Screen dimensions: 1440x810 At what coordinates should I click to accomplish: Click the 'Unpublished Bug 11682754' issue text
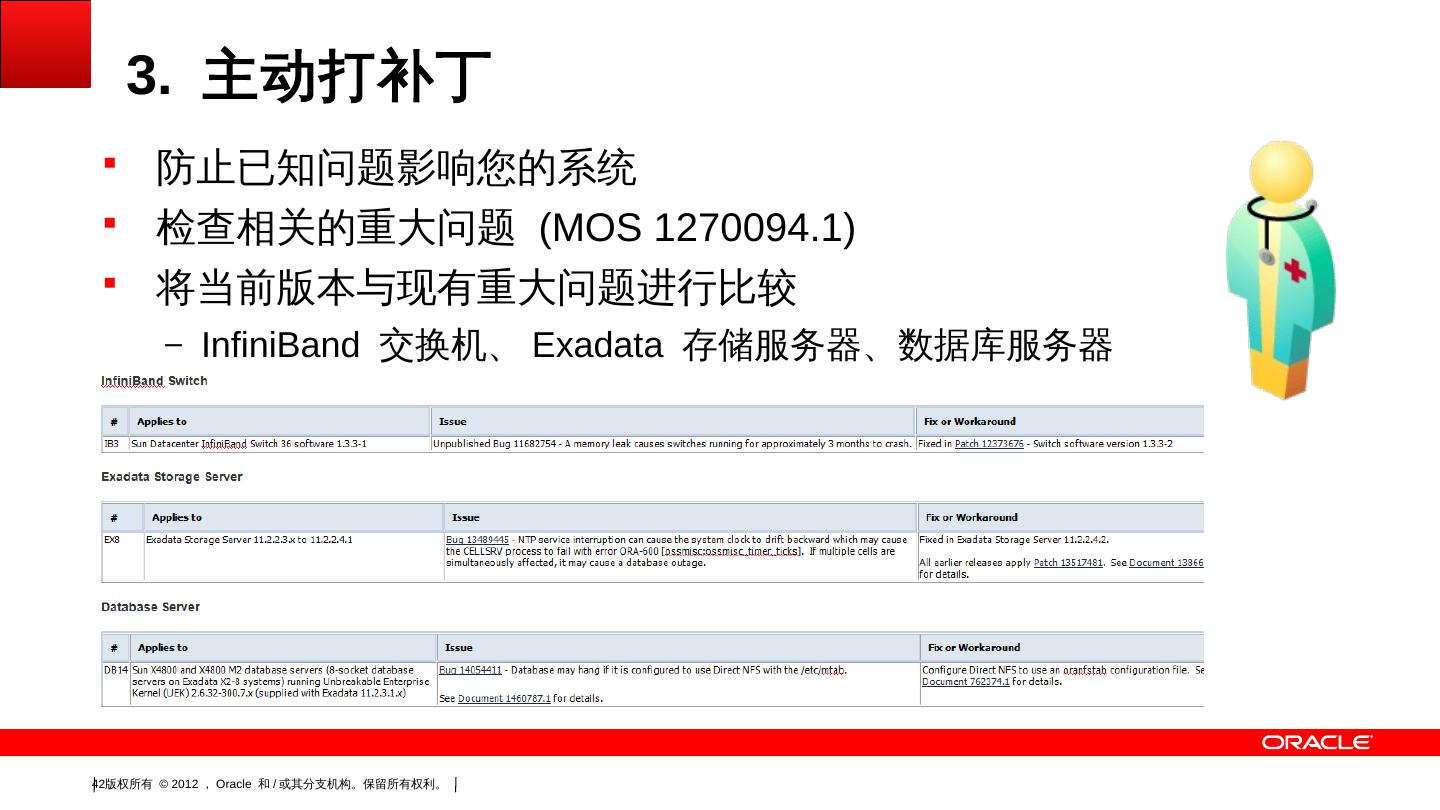(x=672, y=444)
